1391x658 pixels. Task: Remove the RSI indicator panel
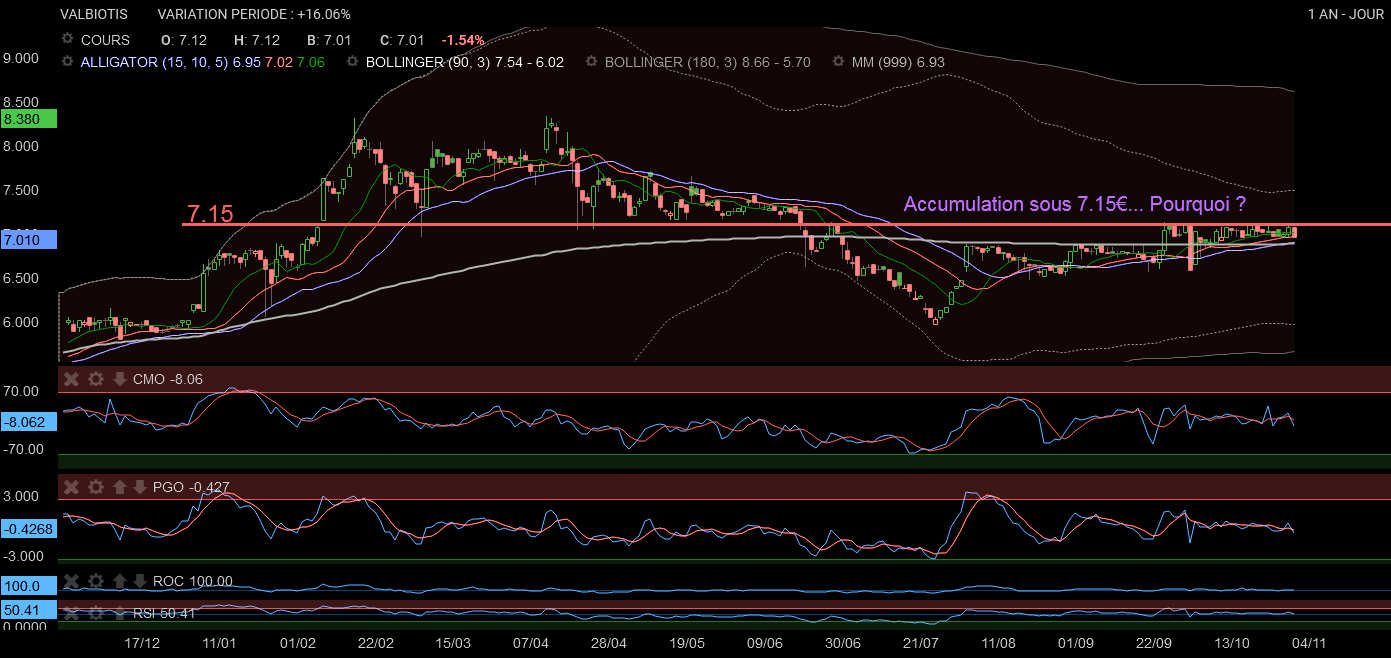pos(72,613)
